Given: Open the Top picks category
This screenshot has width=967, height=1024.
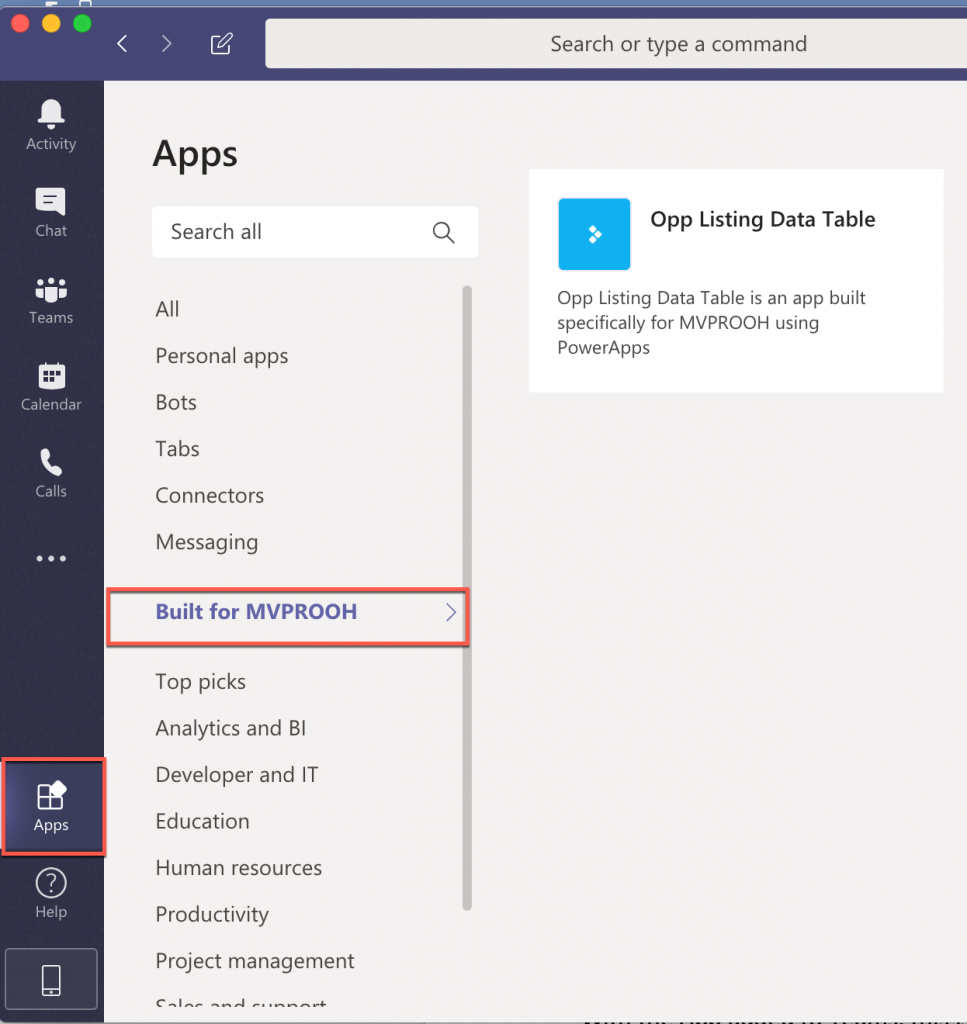Looking at the screenshot, I should [x=200, y=682].
